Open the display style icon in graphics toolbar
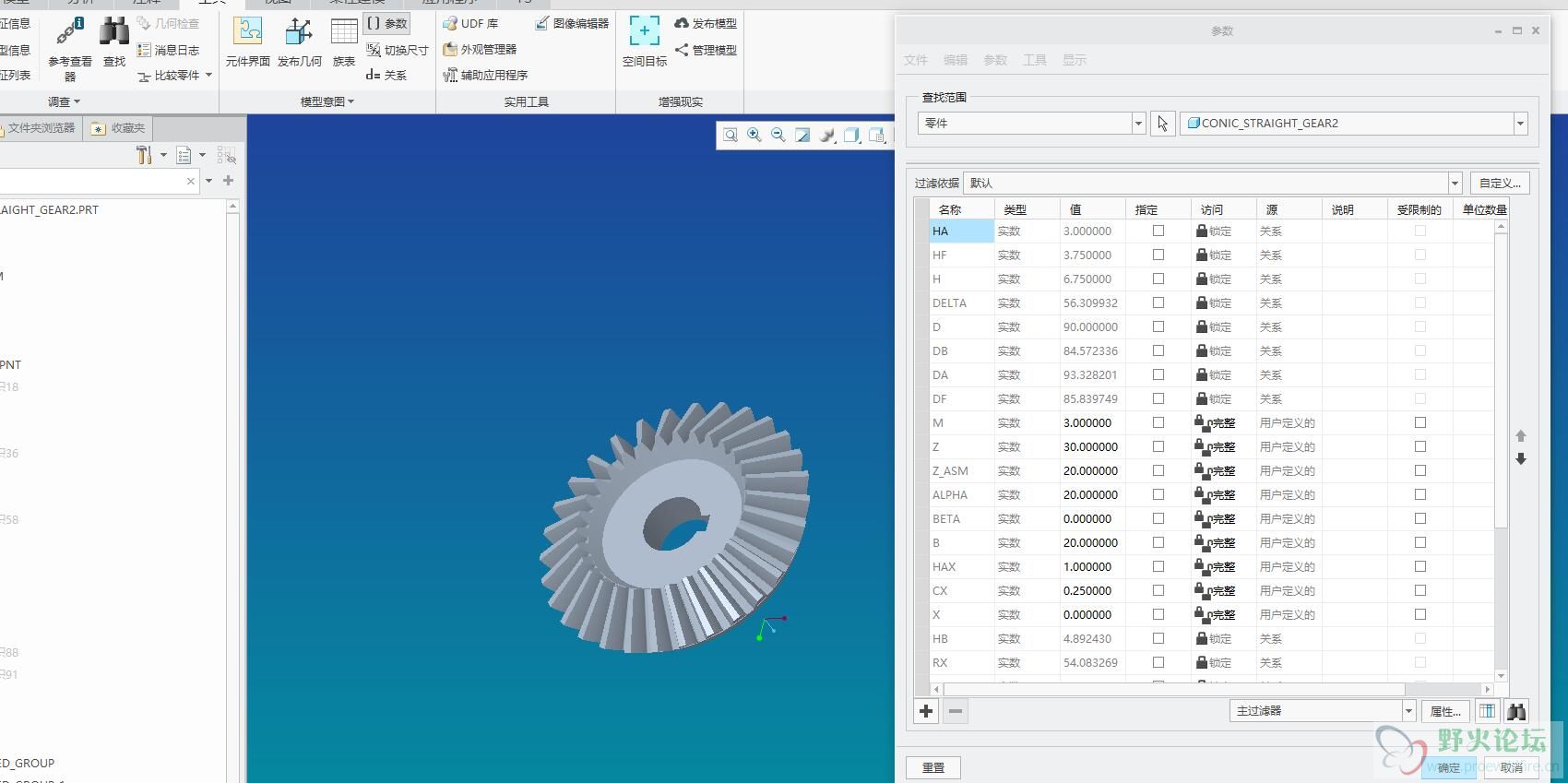The height and width of the screenshot is (783, 1568). point(827,135)
